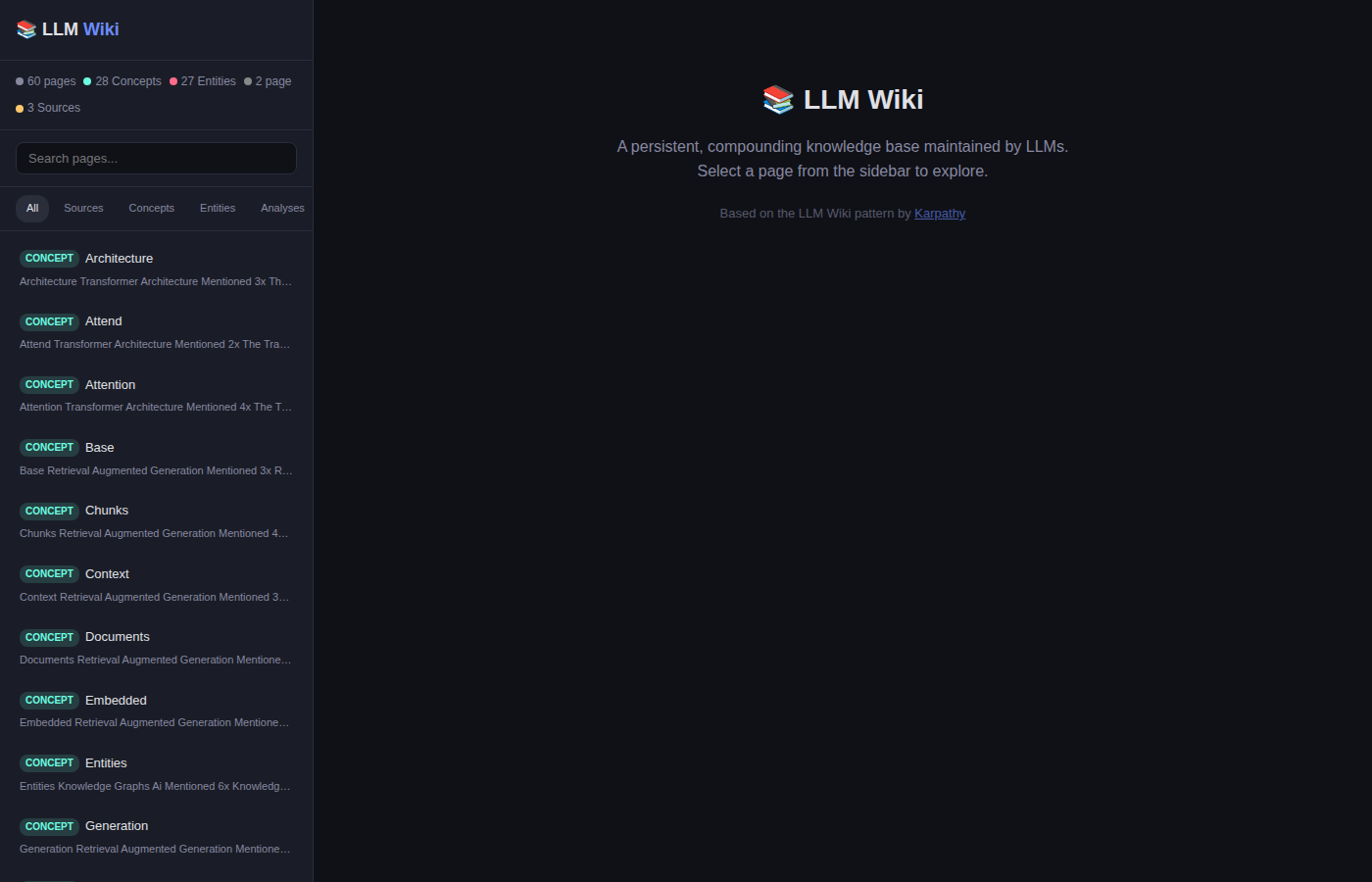Click the yellow dot beside 3 Sources
Image resolution: width=1372 pixels, height=882 pixels.
(x=20, y=109)
